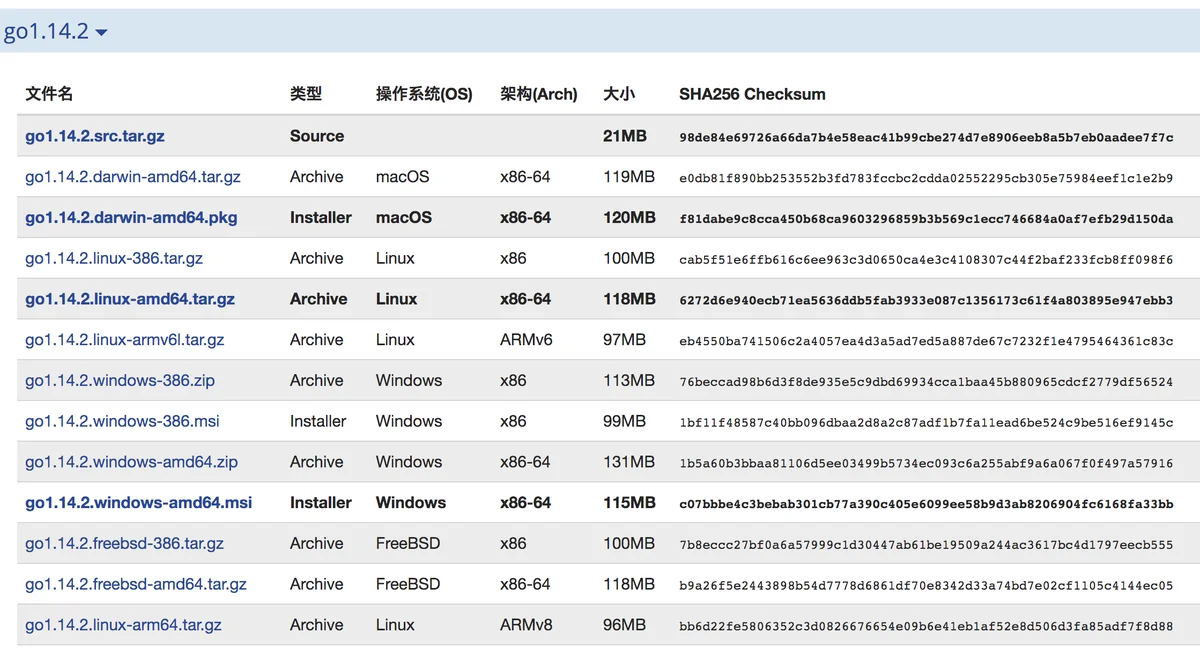Screen dimensions: 1200x655
Task: Download go1.14.2.windows-amd64.msi installer
Action: pos(139,503)
